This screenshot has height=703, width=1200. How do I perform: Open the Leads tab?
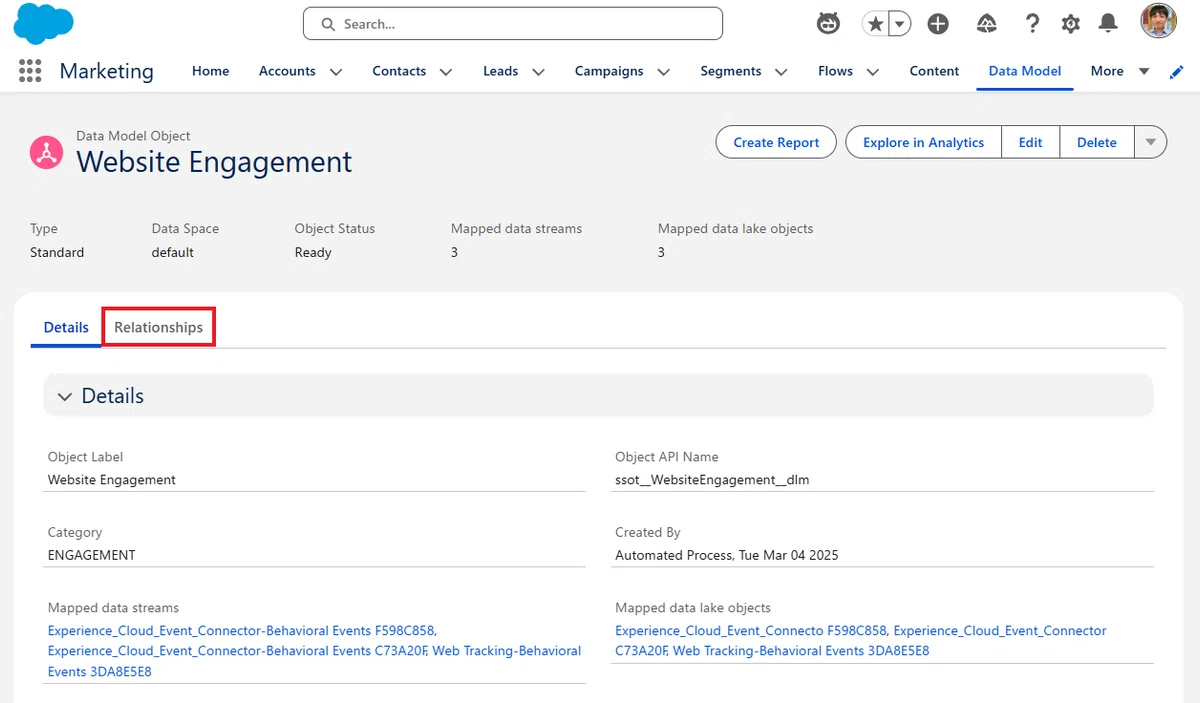click(x=501, y=71)
